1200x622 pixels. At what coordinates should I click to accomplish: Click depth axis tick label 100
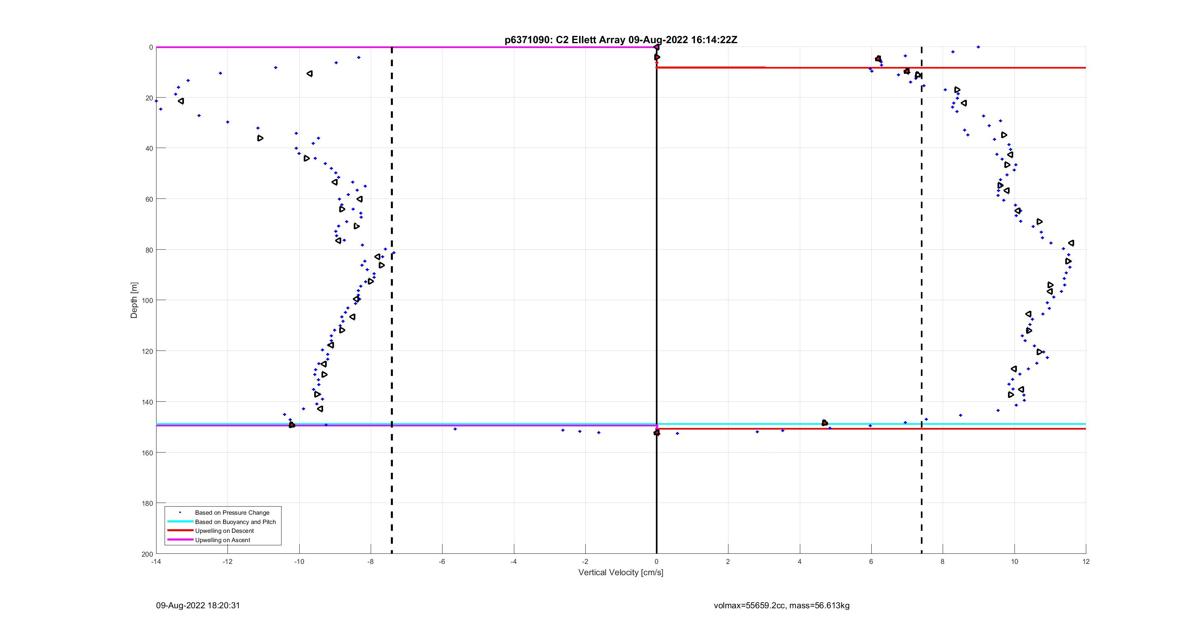tap(147, 300)
